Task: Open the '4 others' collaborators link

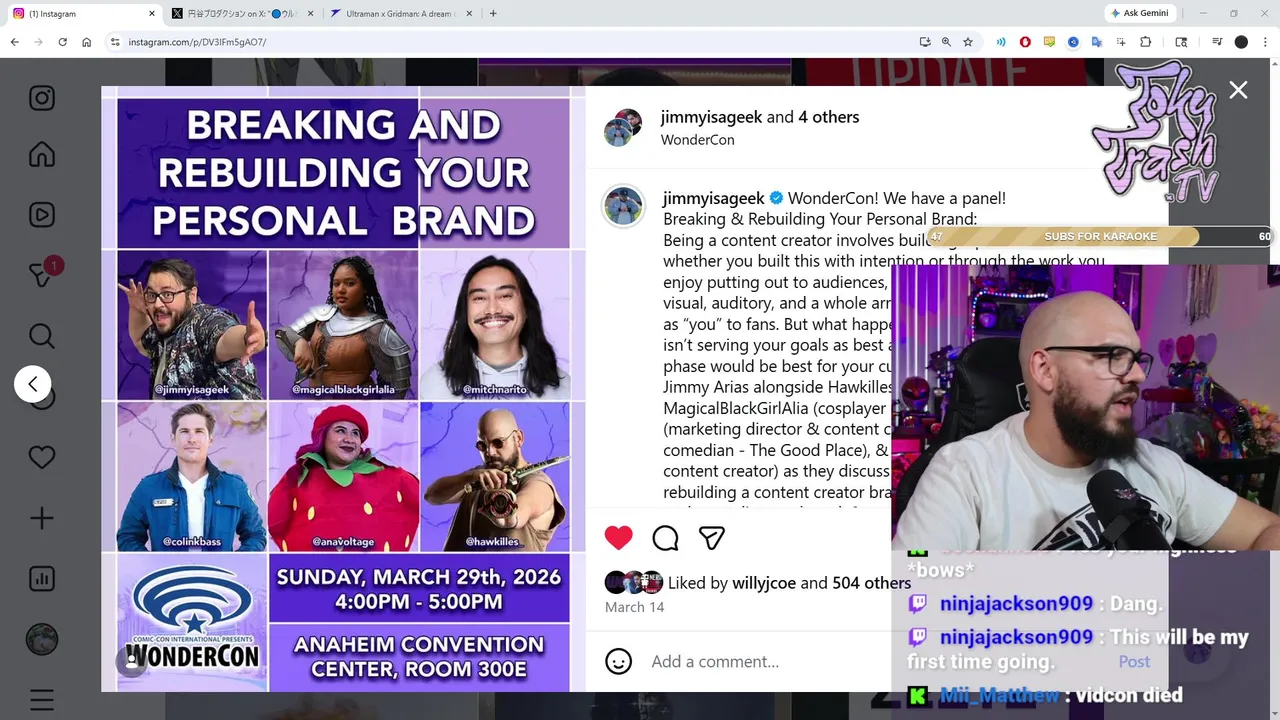Action: (829, 117)
